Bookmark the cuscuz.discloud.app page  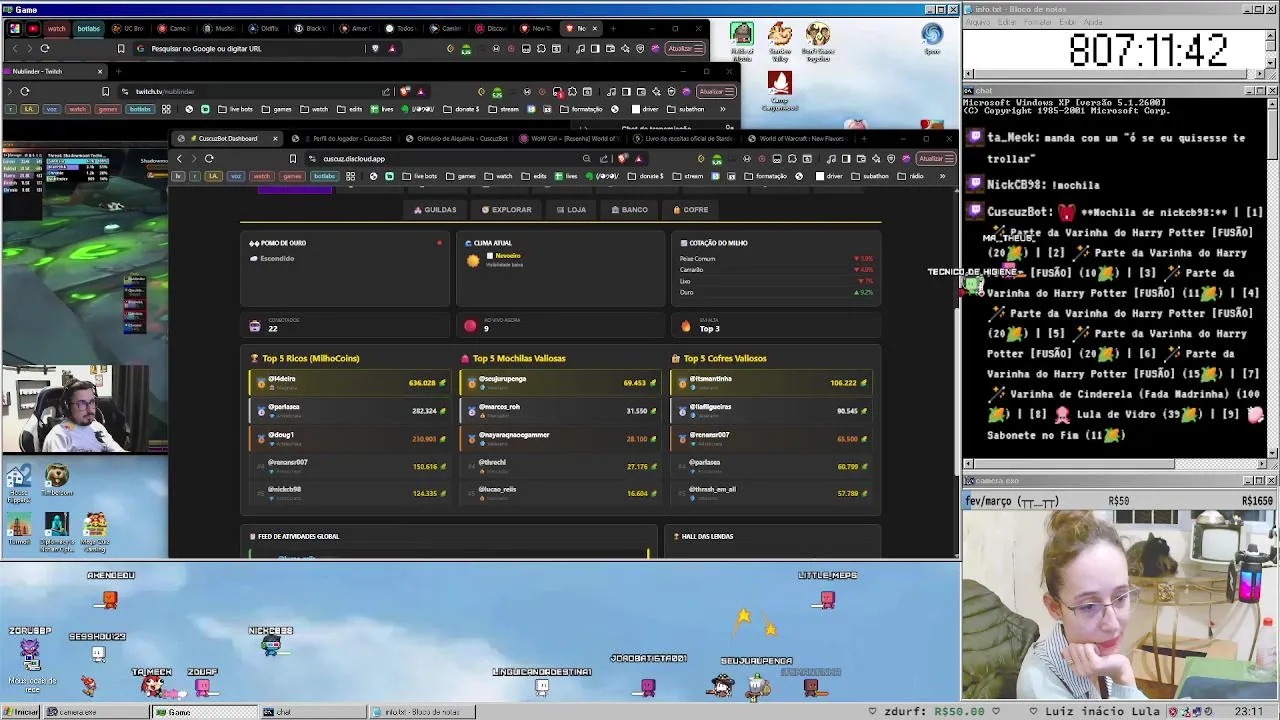(293, 159)
